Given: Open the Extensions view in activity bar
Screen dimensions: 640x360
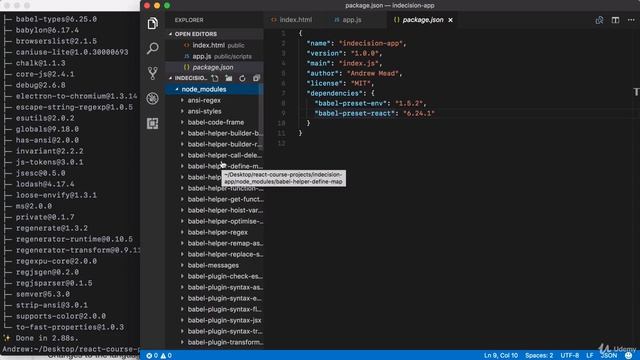Looking at the screenshot, I should pyautogui.click(x=153, y=123).
